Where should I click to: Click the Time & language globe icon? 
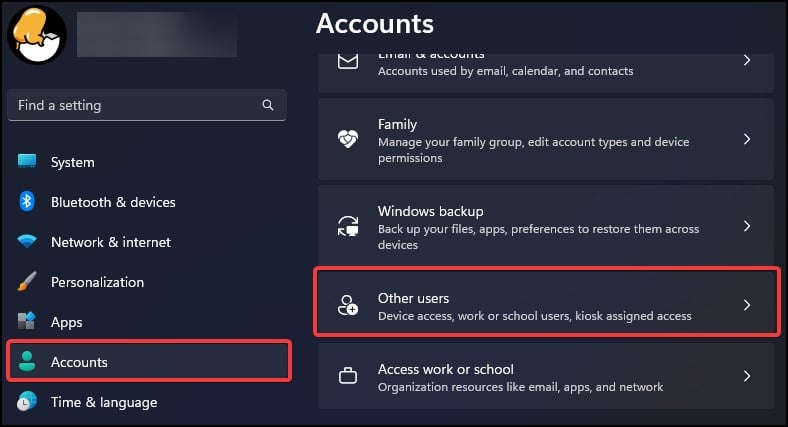(27, 402)
